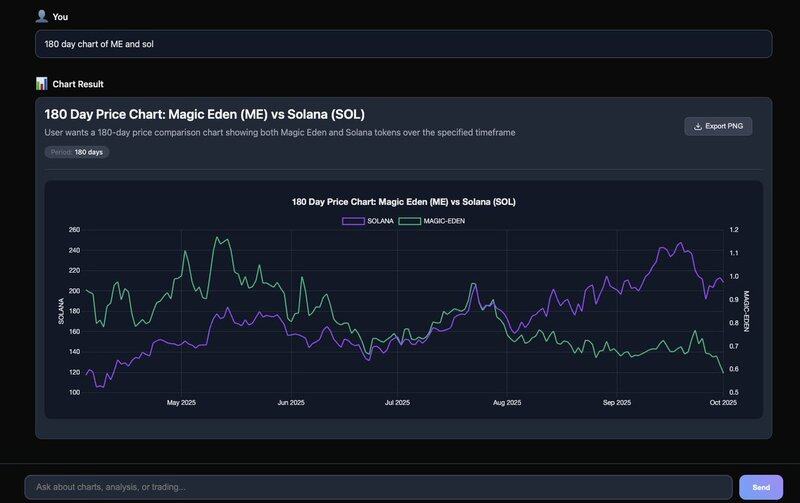800x503 pixels.
Task: Click the vertical MAGIC-EDEN right axis title
Action: pyautogui.click(x=746, y=311)
